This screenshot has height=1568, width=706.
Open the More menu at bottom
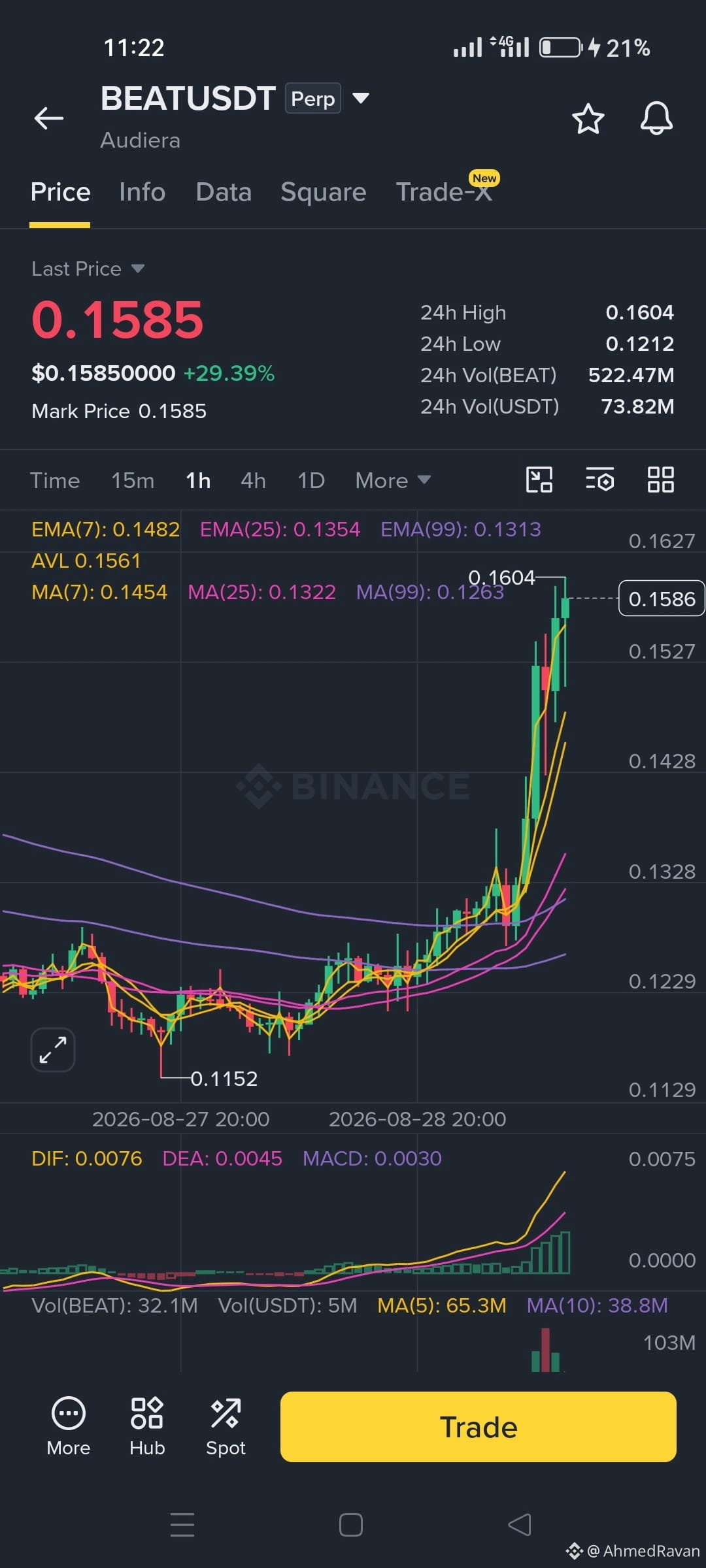(69, 1427)
